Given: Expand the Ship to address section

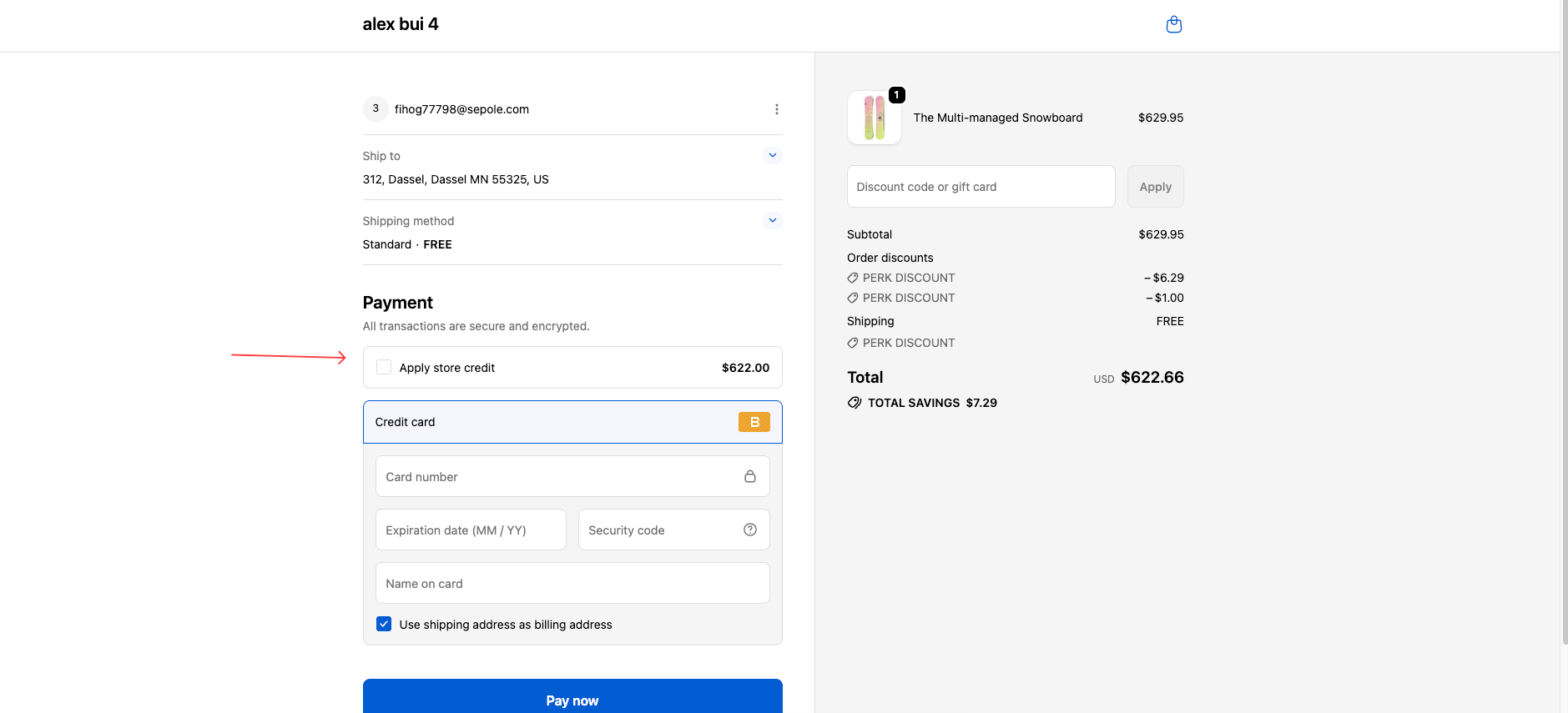Looking at the screenshot, I should [x=772, y=155].
